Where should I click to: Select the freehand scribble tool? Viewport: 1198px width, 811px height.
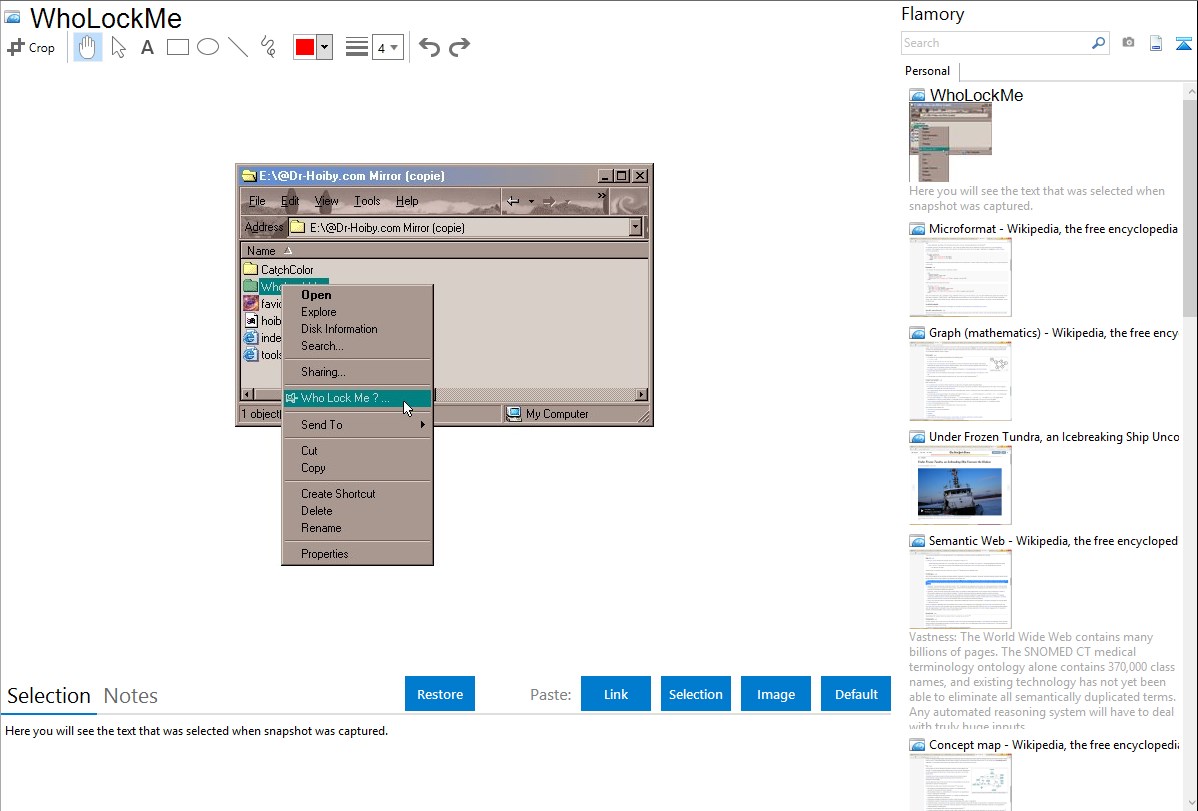(x=268, y=47)
